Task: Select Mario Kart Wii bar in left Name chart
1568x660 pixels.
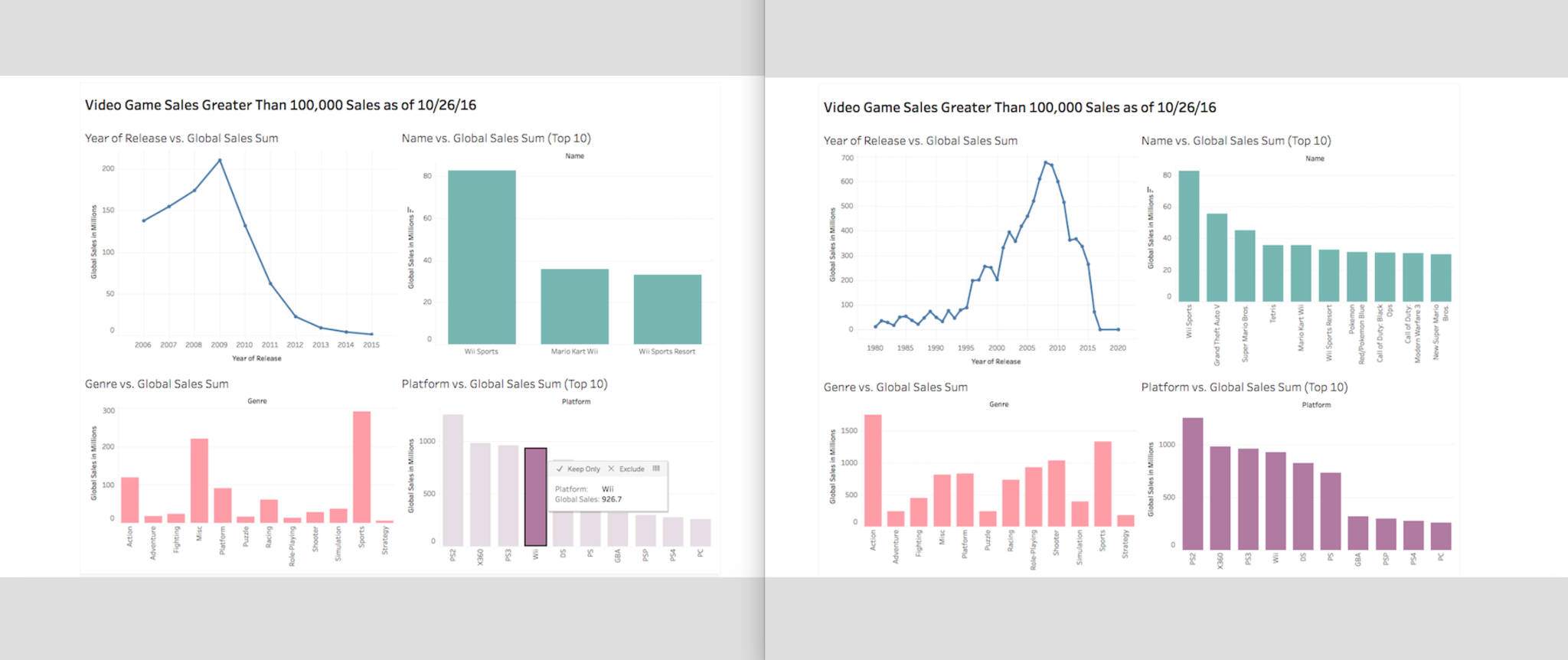Action: point(574,305)
